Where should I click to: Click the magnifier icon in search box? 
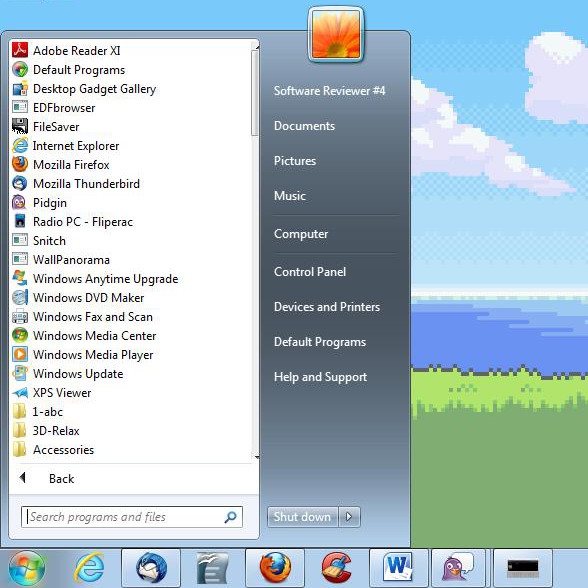point(230,517)
